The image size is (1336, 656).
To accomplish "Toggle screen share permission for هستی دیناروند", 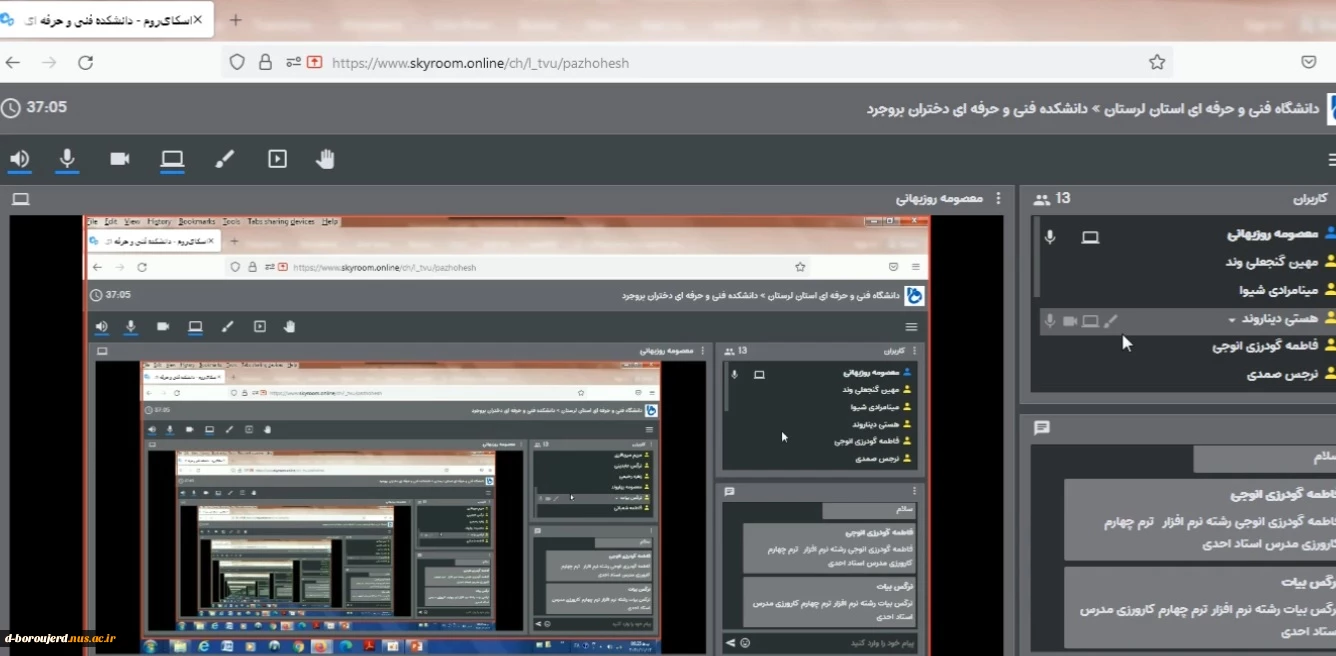I will click(x=1090, y=320).
